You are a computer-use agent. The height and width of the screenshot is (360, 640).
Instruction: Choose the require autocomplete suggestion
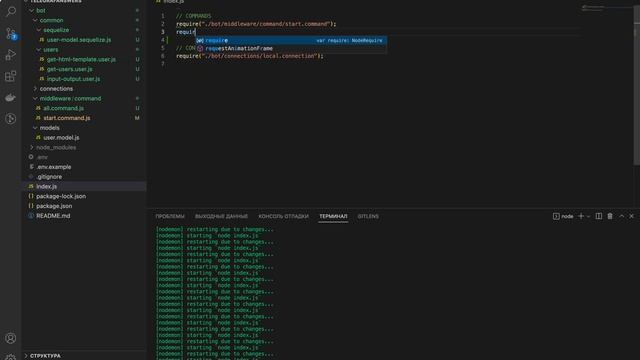click(x=291, y=40)
